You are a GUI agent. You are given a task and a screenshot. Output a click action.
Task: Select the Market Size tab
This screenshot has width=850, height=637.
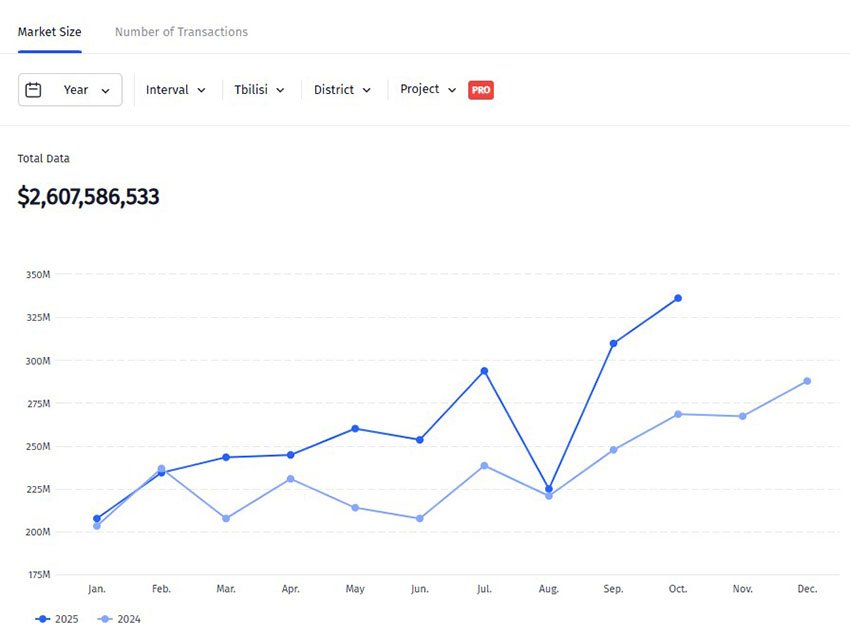[49, 32]
